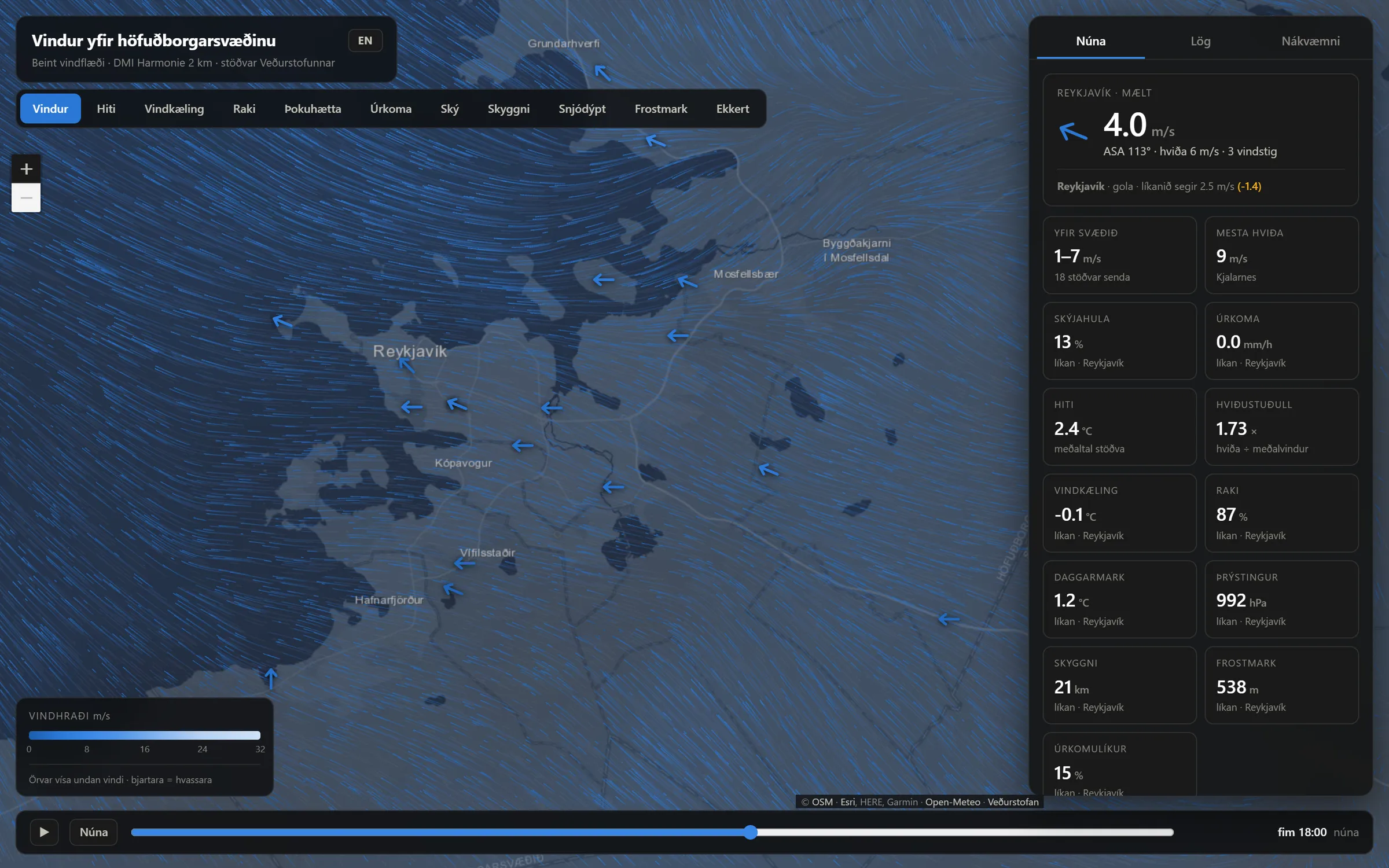
Task: Zoom in with the plus button
Action: [x=26, y=169]
